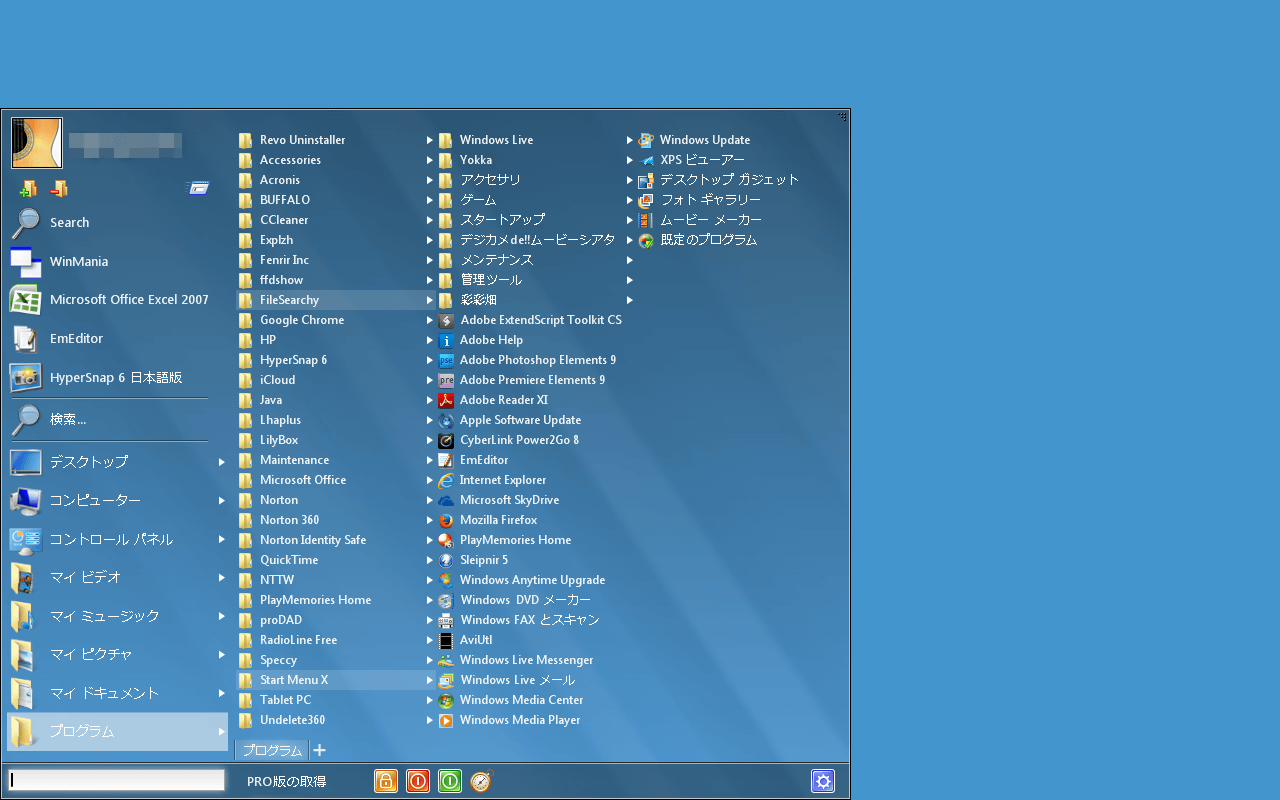Click the PRO版の取得 link
Viewport: 1280px width, 800px height.
click(x=286, y=781)
